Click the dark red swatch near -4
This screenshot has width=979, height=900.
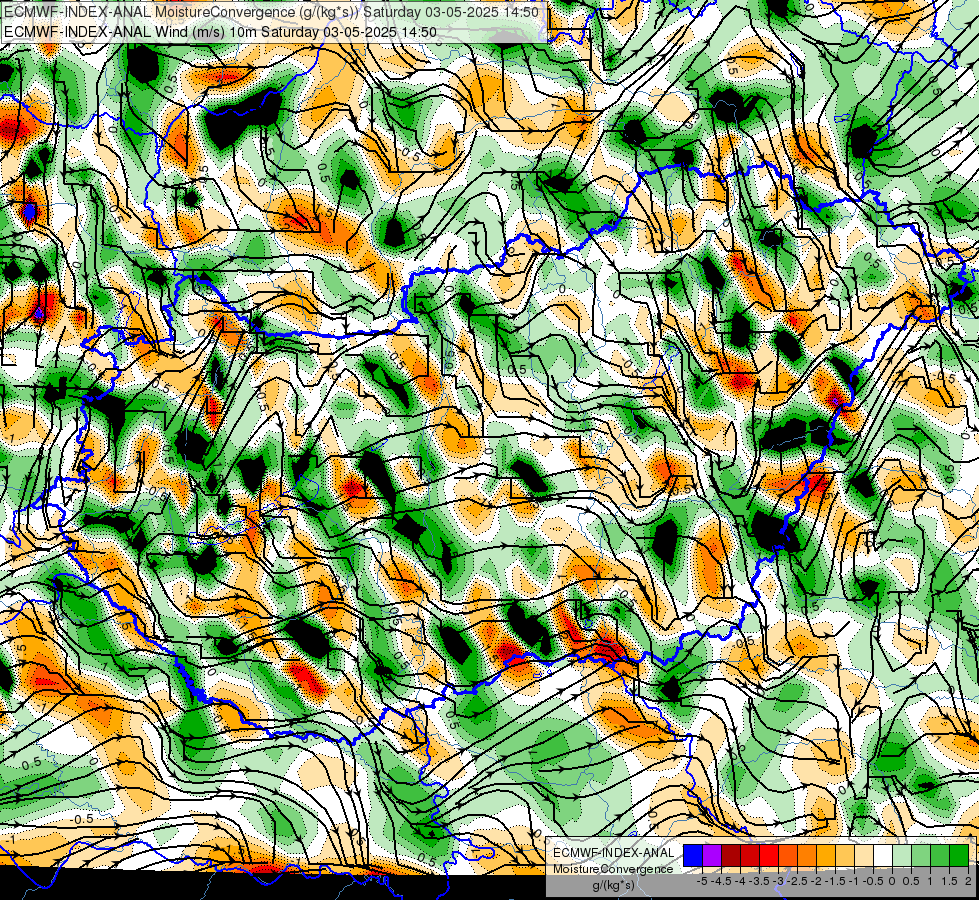coord(731,856)
